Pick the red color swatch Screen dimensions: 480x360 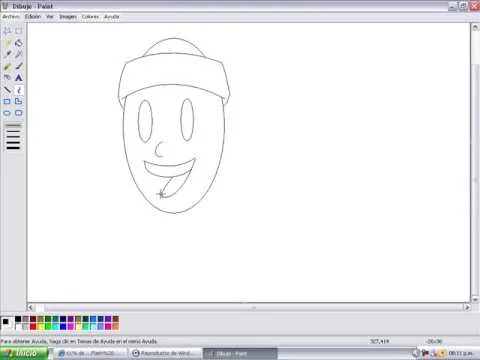(x=33, y=326)
